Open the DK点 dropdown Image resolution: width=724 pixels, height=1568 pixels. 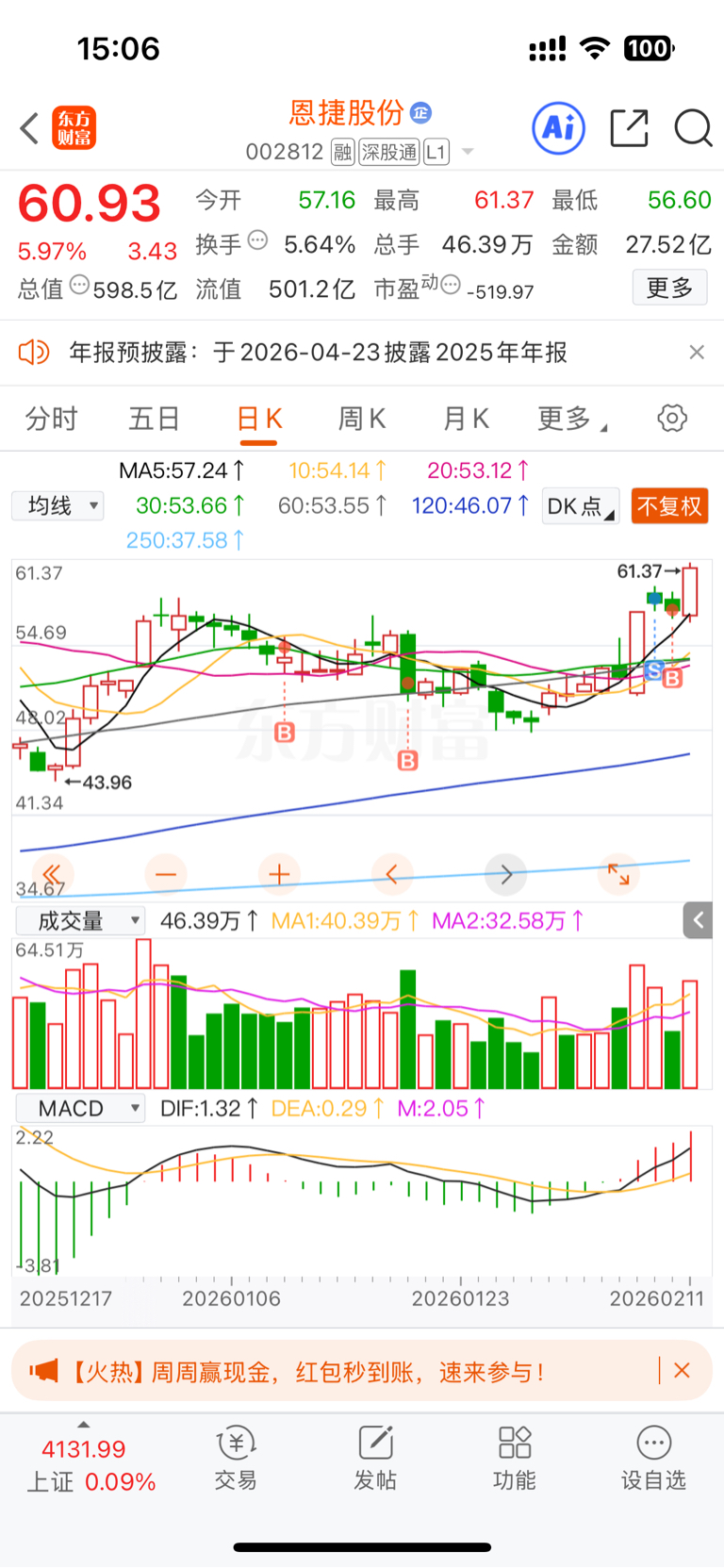pos(581,506)
